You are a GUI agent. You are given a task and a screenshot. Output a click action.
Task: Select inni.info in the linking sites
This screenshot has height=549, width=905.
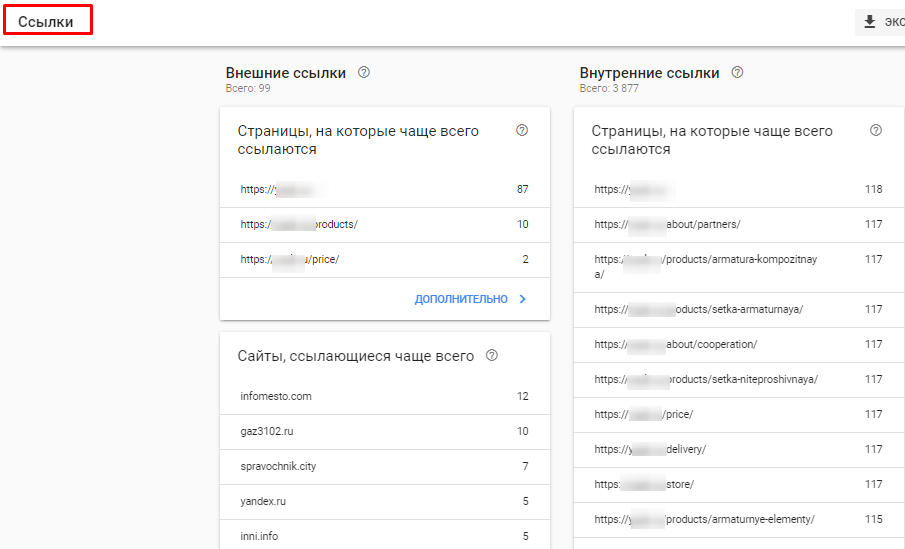tap(259, 536)
